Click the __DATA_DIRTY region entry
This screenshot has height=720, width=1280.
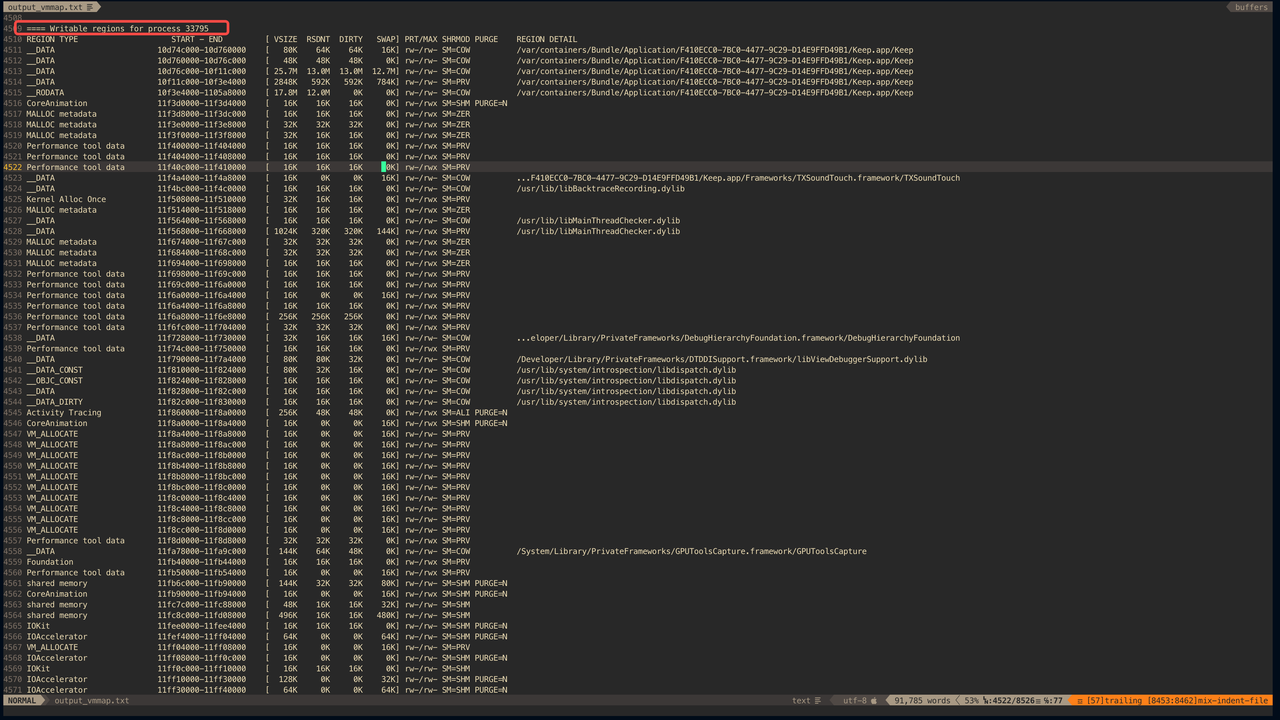pyautogui.click(x=55, y=402)
